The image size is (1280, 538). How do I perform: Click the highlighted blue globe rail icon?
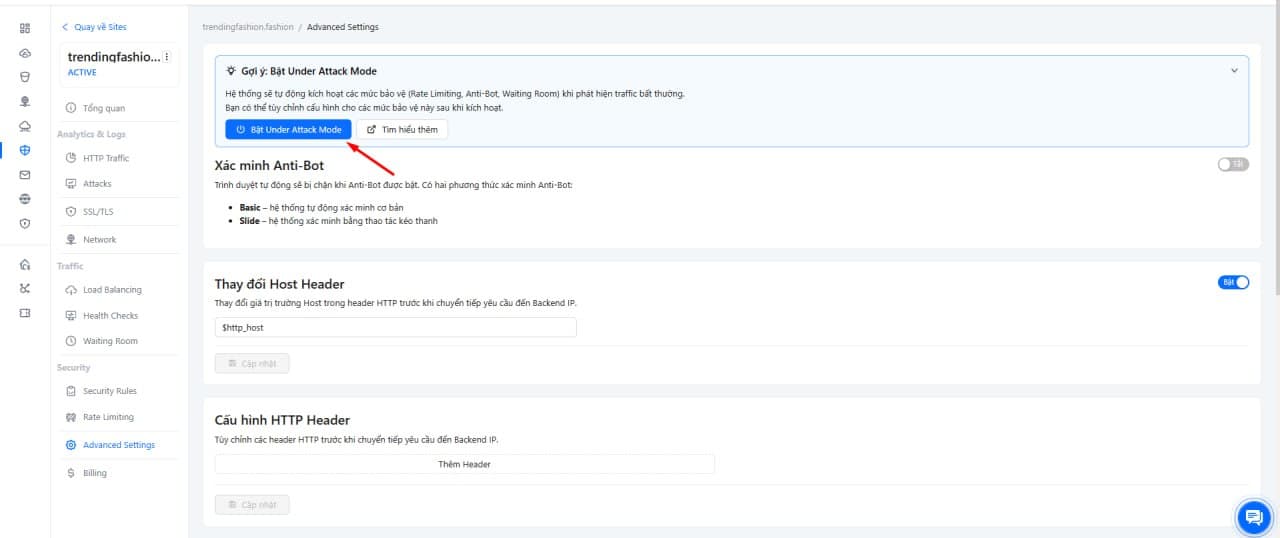point(25,150)
